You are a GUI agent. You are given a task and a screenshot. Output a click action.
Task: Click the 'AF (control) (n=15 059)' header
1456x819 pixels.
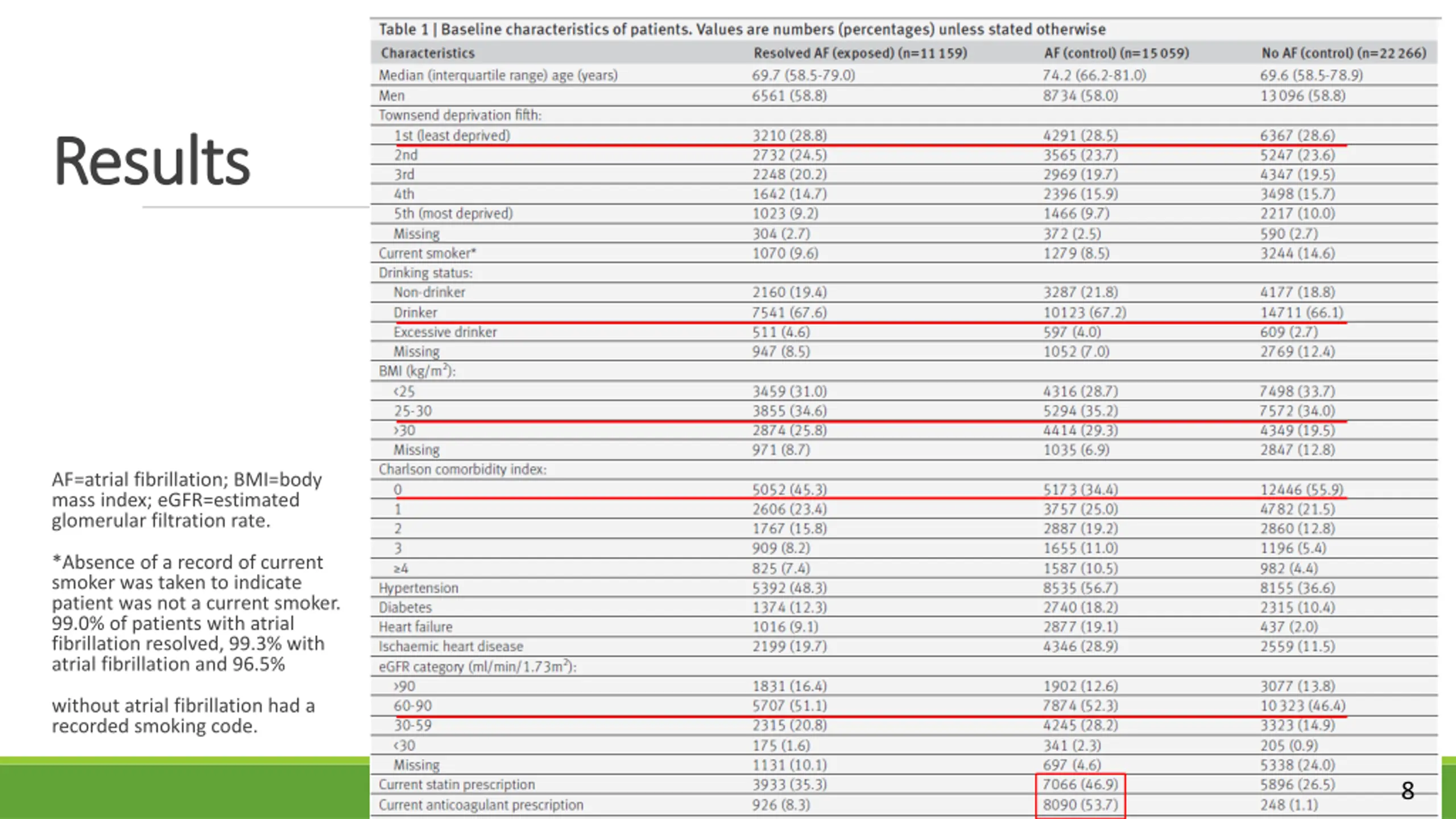coord(1116,53)
